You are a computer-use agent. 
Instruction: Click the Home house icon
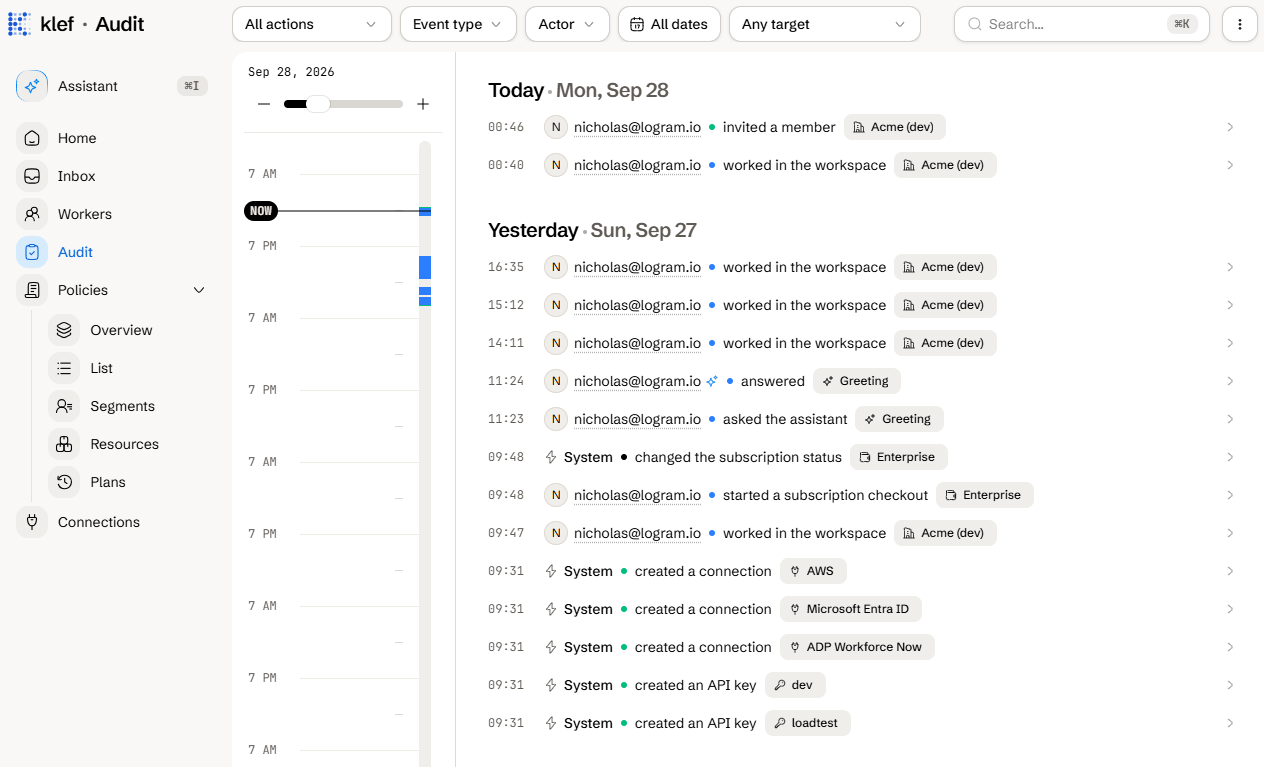32,138
